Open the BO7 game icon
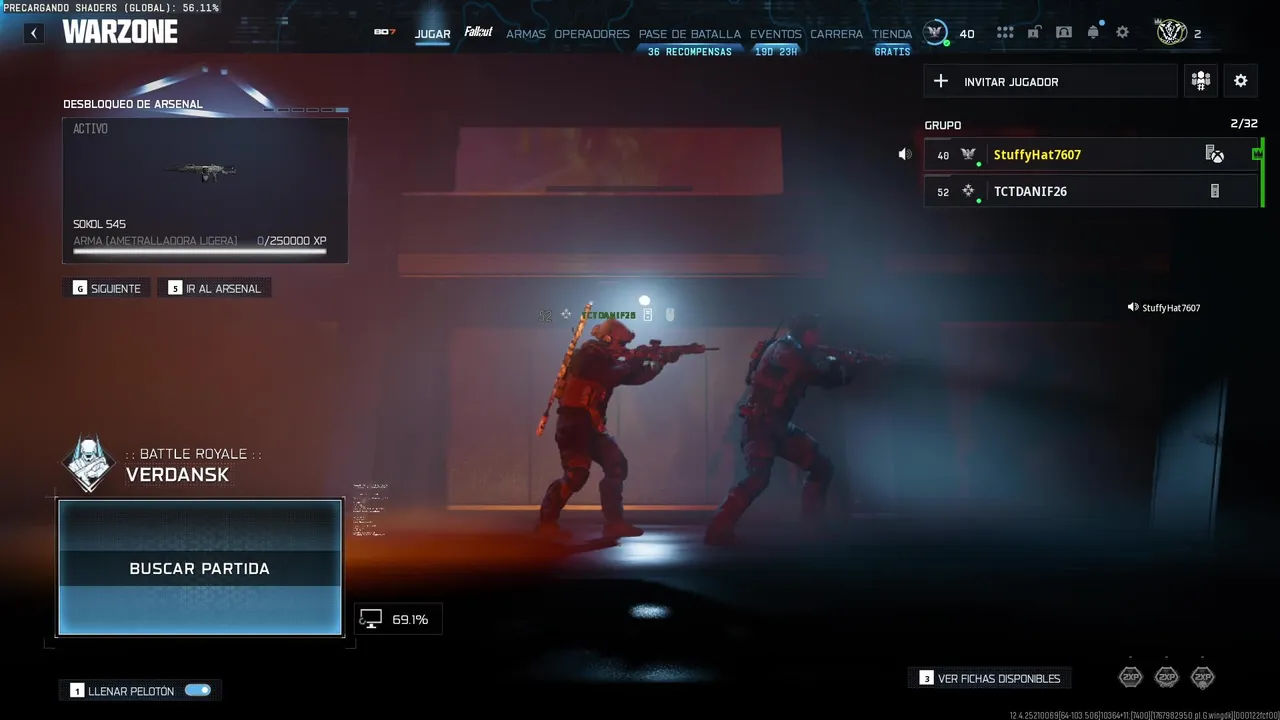Screen dimensions: 1280x720 click(x=385, y=32)
